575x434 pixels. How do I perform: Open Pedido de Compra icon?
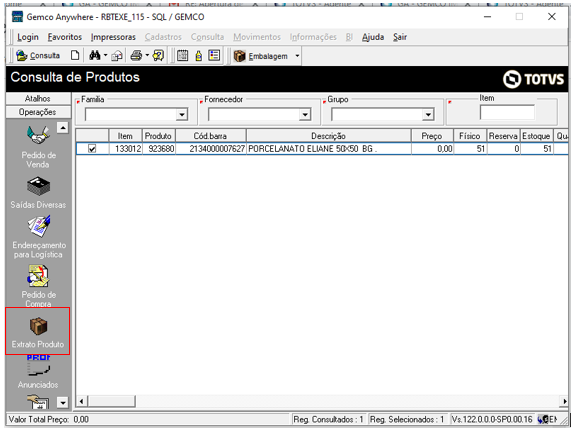(38, 276)
